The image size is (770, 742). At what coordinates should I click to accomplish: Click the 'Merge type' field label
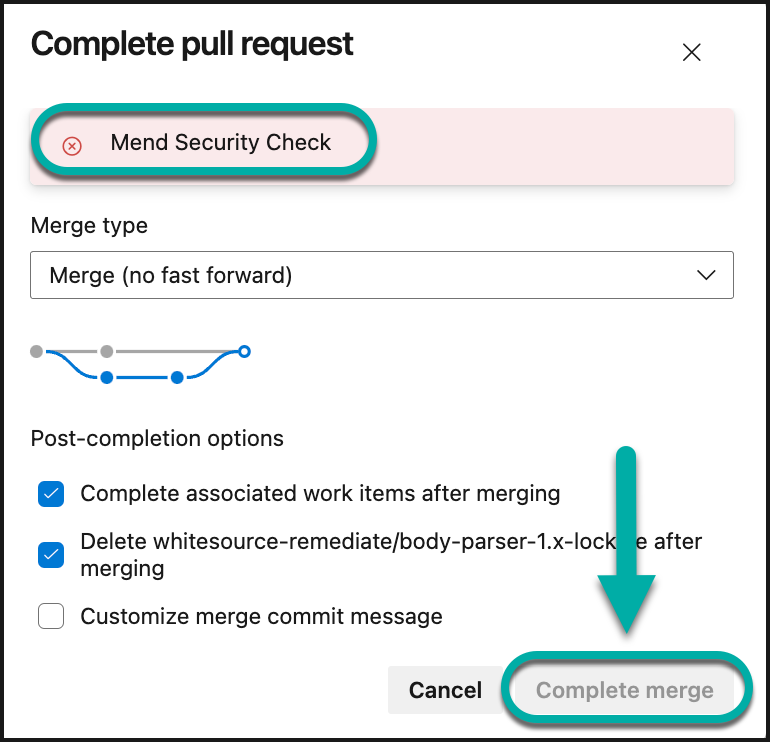[89, 226]
